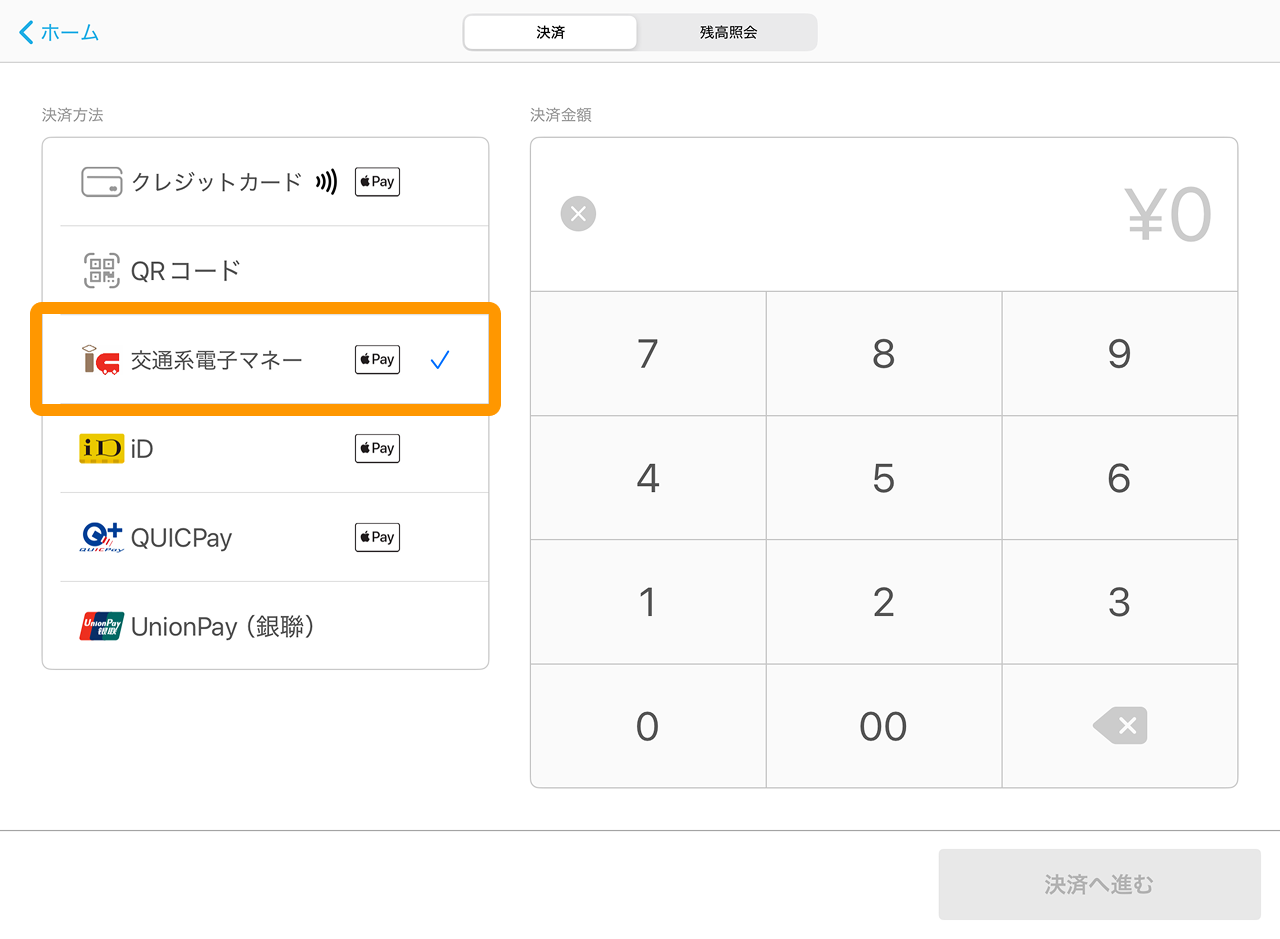This screenshot has height=939, width=1280.
Task: Clear amount with the round X icon
Action: tap(578, 214)
